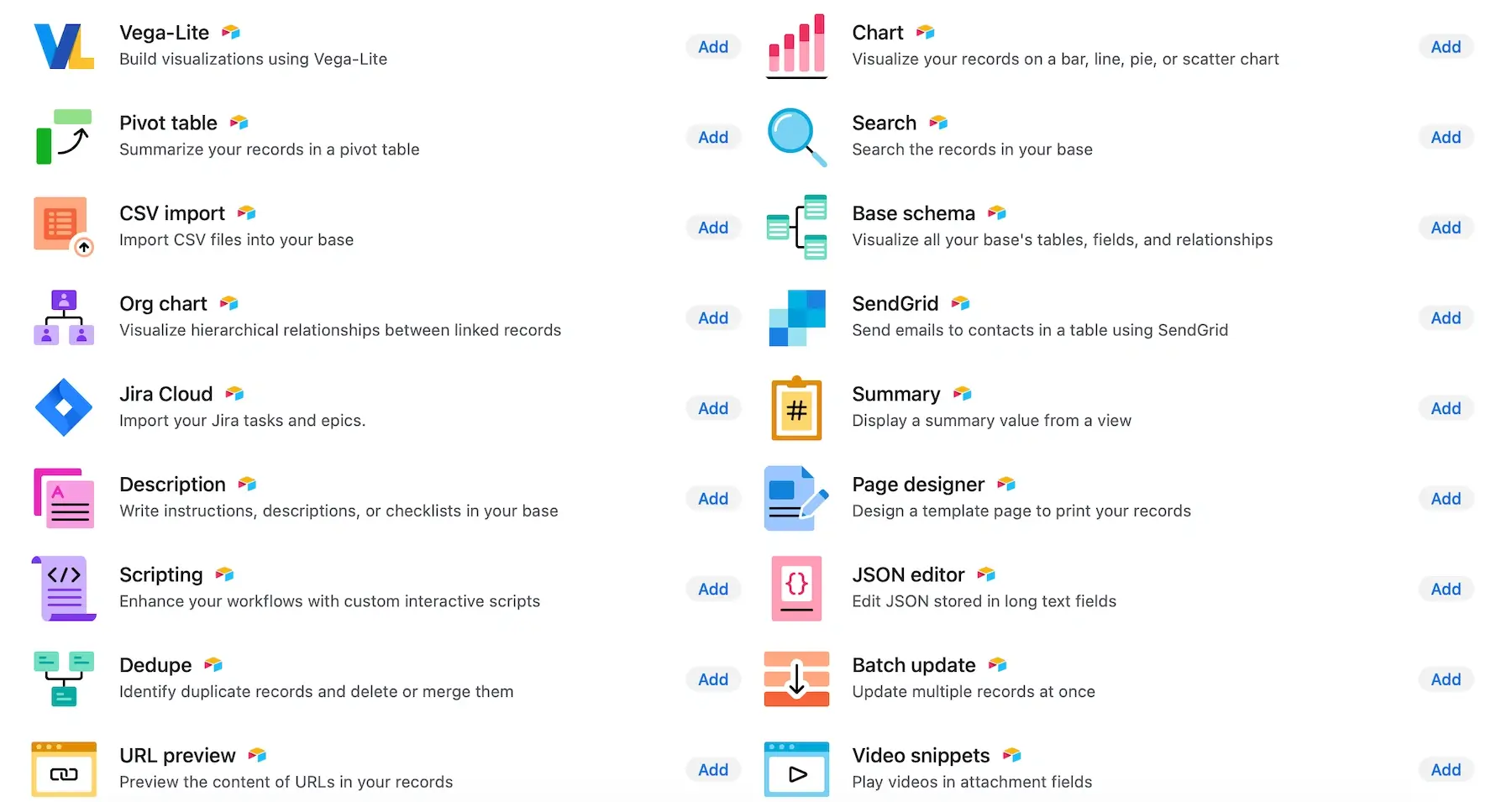Select the Summary clipboard icon

796,408
